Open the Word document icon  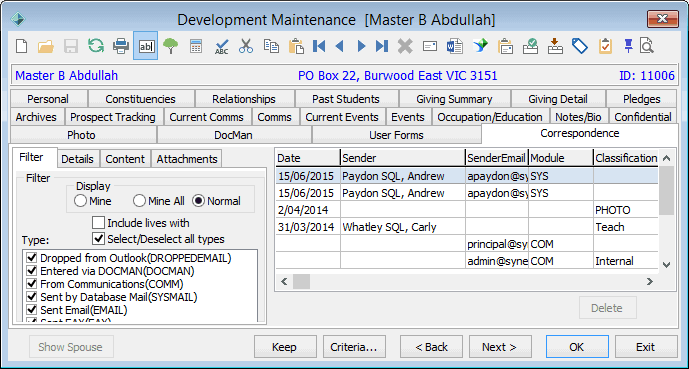tap(455, 46)
